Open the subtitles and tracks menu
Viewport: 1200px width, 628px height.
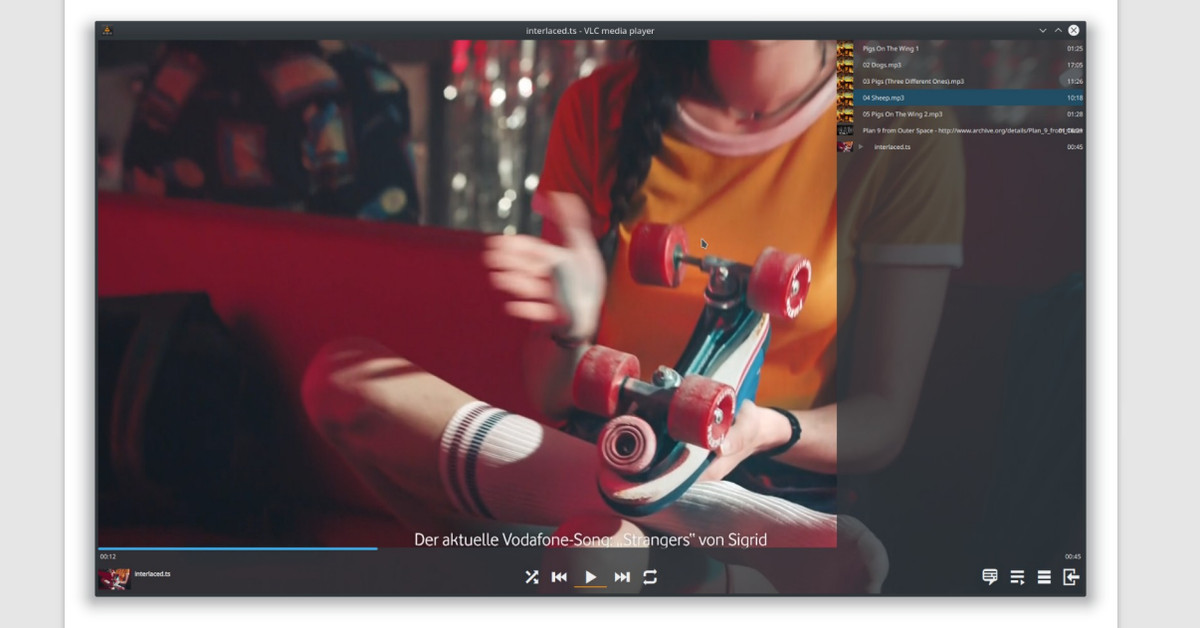pyautogui.click(x=990, y=577)
